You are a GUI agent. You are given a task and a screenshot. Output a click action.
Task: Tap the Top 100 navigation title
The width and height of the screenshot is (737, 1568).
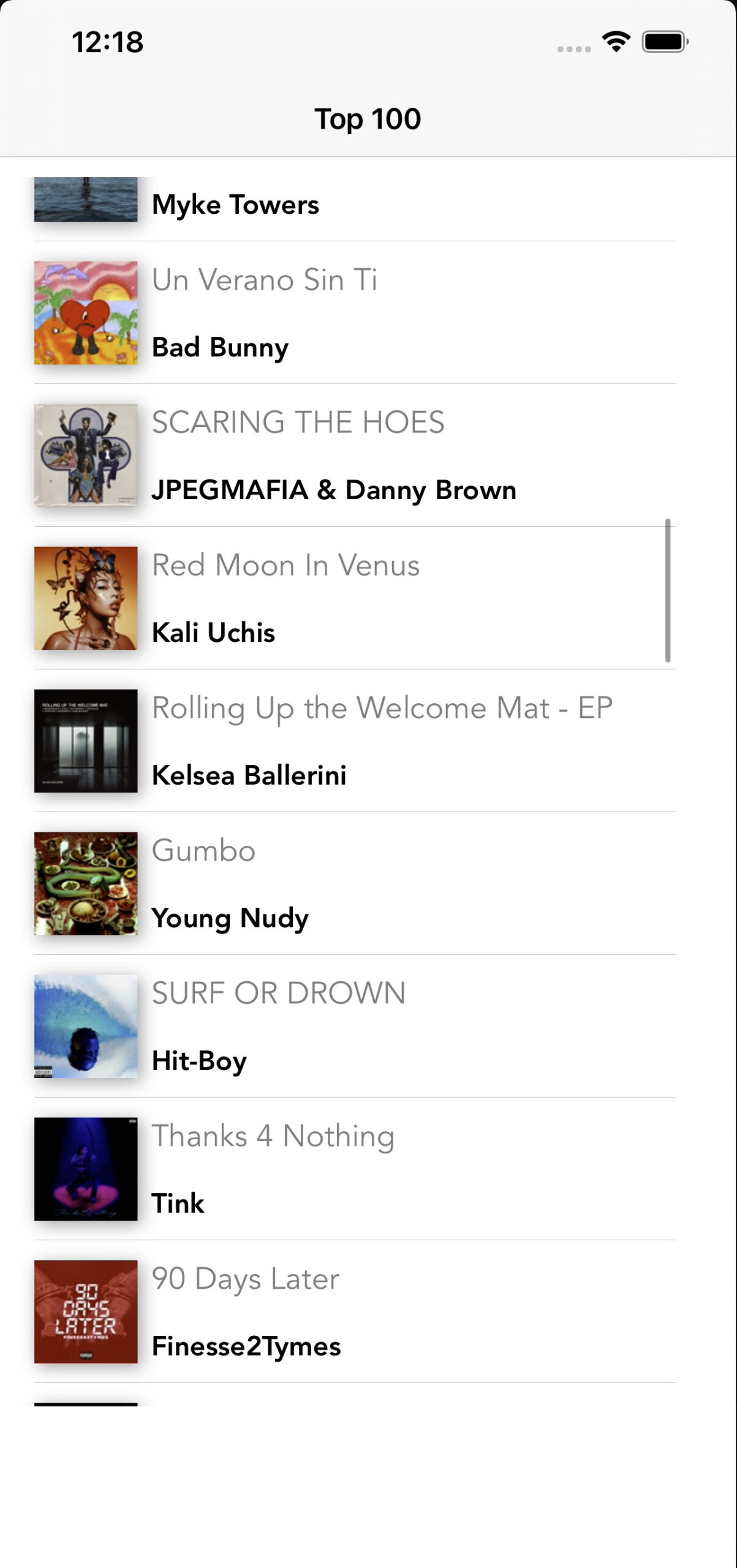point(368,119)
